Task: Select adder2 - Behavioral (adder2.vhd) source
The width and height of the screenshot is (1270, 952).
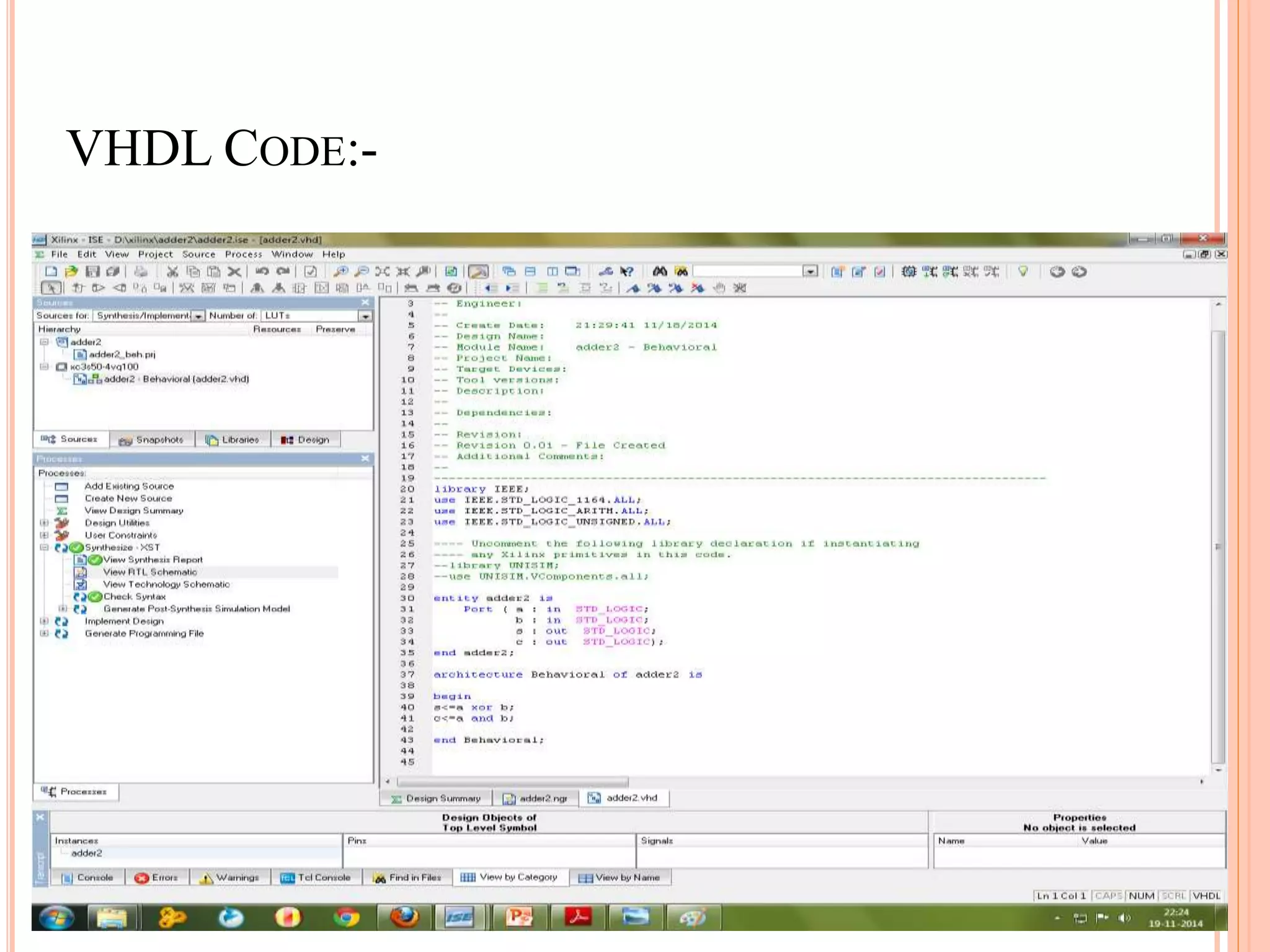Action: click(176, 379)
